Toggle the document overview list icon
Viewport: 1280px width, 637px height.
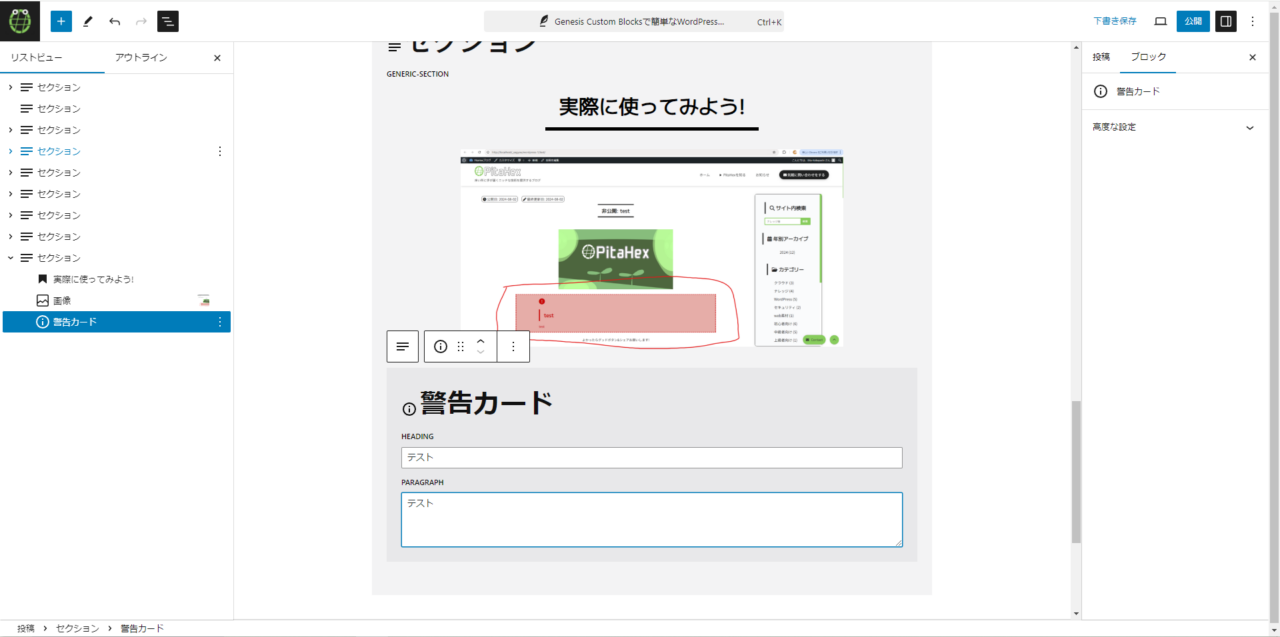pyautogui.click(x=168, y=21)
